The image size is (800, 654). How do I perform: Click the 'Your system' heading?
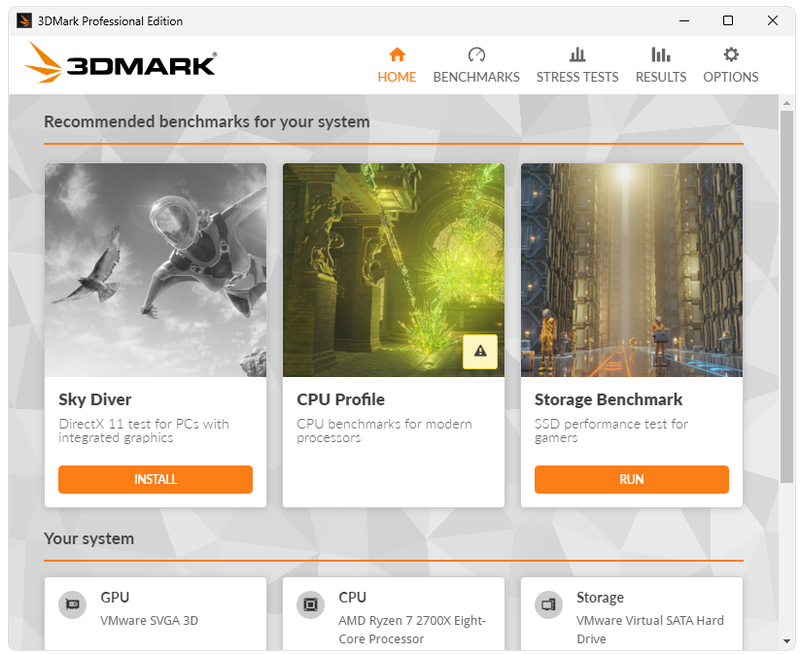(89, 539)
